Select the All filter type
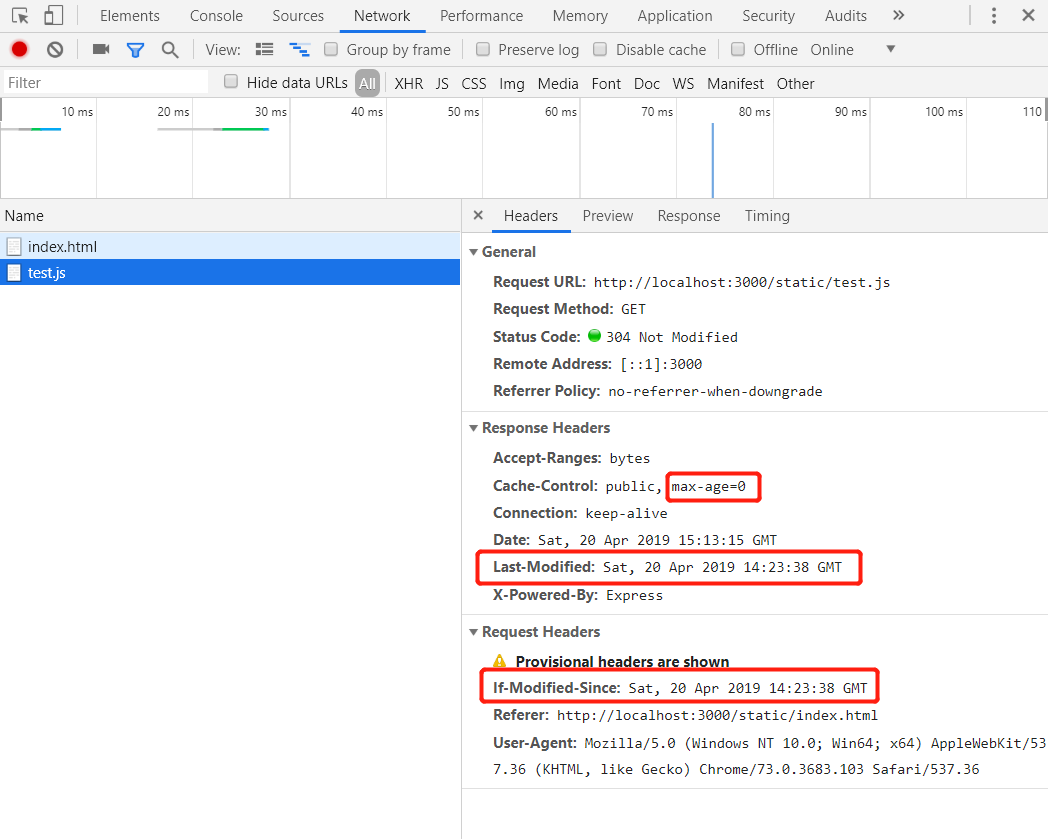This screenshot has height=839, width=1048. pos(368,84)
